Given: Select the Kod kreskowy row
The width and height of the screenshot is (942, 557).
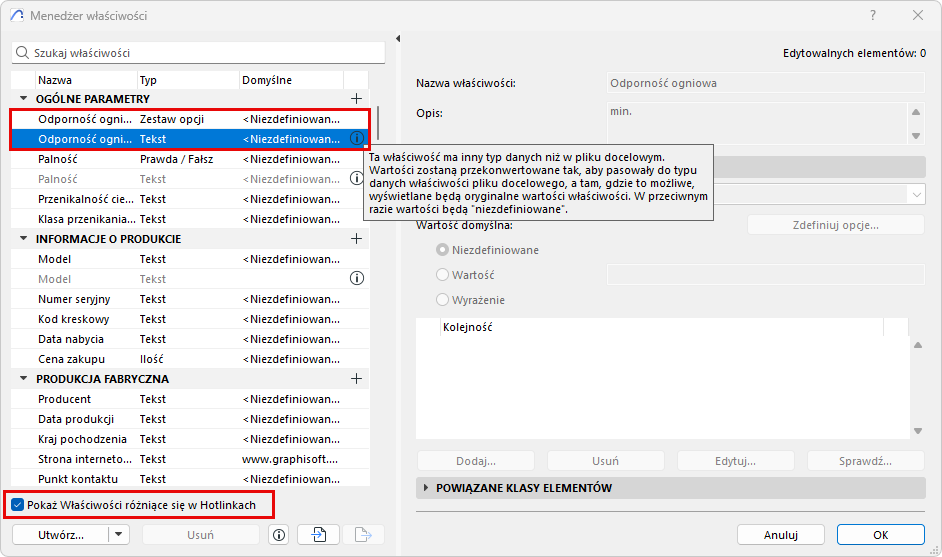Looking at the screenshot, I should coord(190,319).
